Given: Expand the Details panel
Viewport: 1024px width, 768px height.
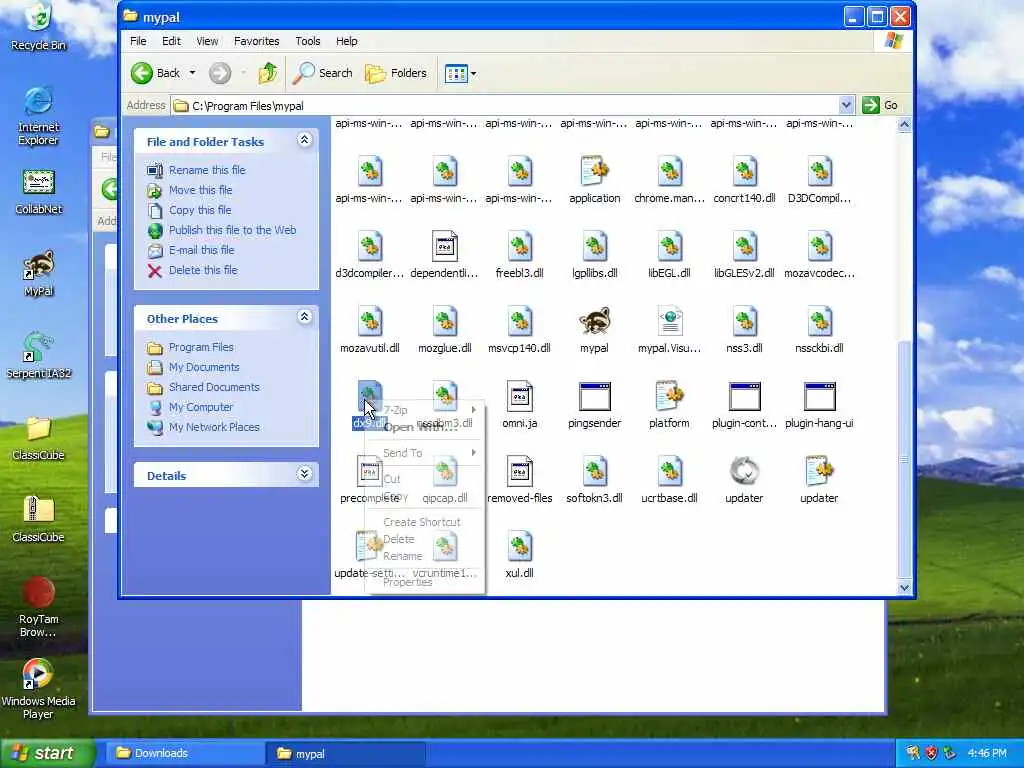Looking at the screenshot, I should pos(304,474).
